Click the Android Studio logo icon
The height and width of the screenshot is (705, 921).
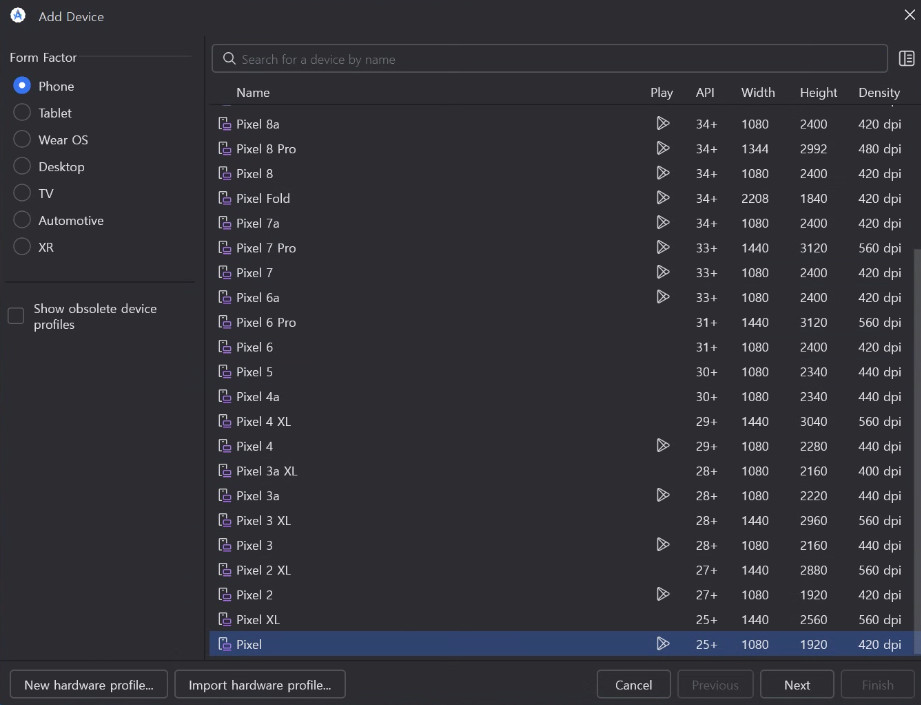point(18,15)
